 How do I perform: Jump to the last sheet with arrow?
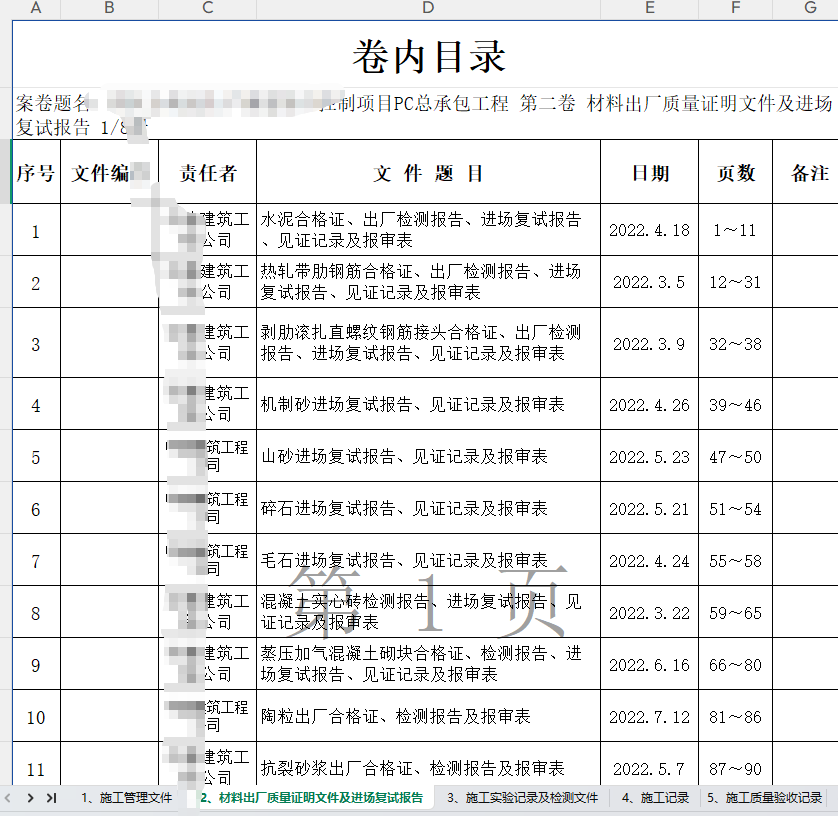51,798
